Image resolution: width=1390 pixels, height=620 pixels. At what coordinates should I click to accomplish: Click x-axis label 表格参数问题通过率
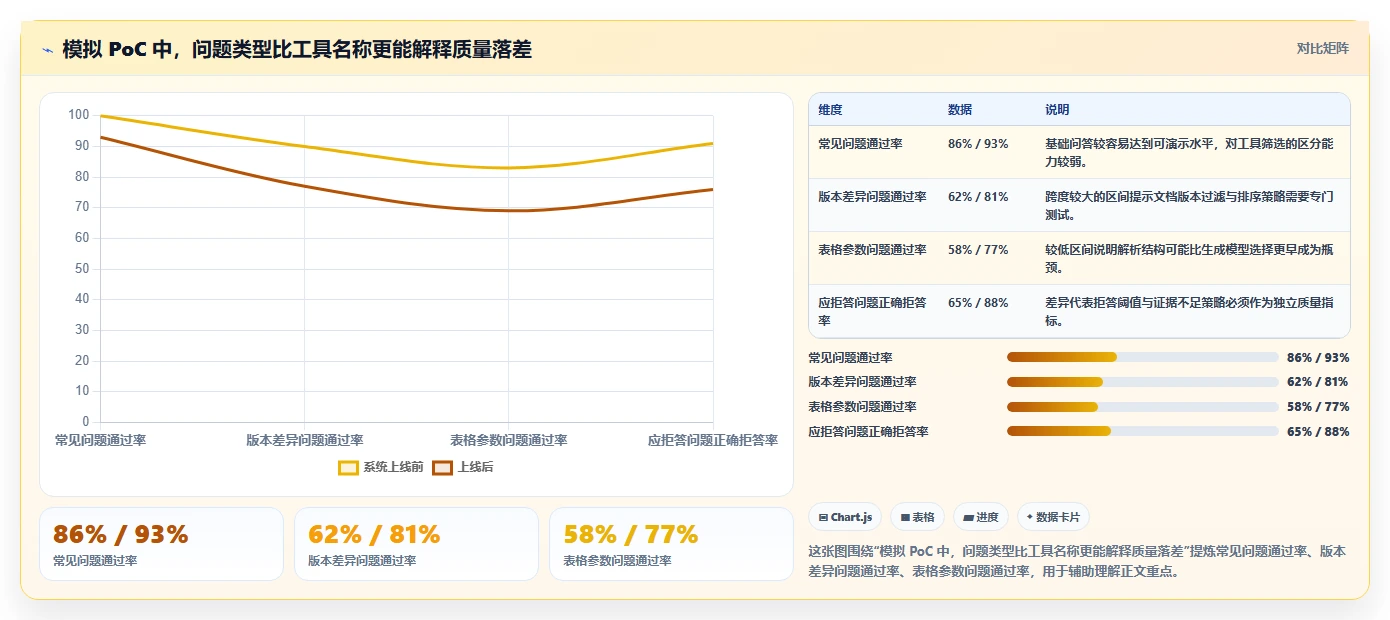point(508,440)
